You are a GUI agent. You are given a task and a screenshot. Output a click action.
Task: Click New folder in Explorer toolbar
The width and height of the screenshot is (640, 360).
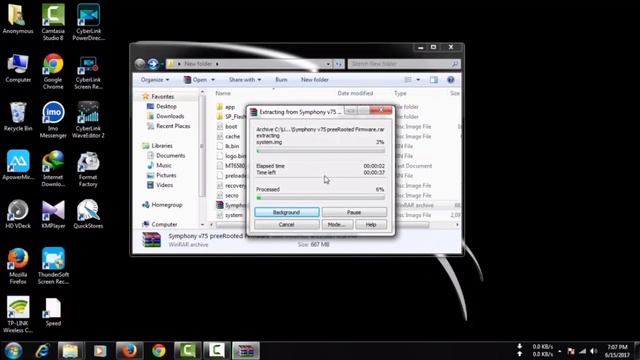coord(315,80)
